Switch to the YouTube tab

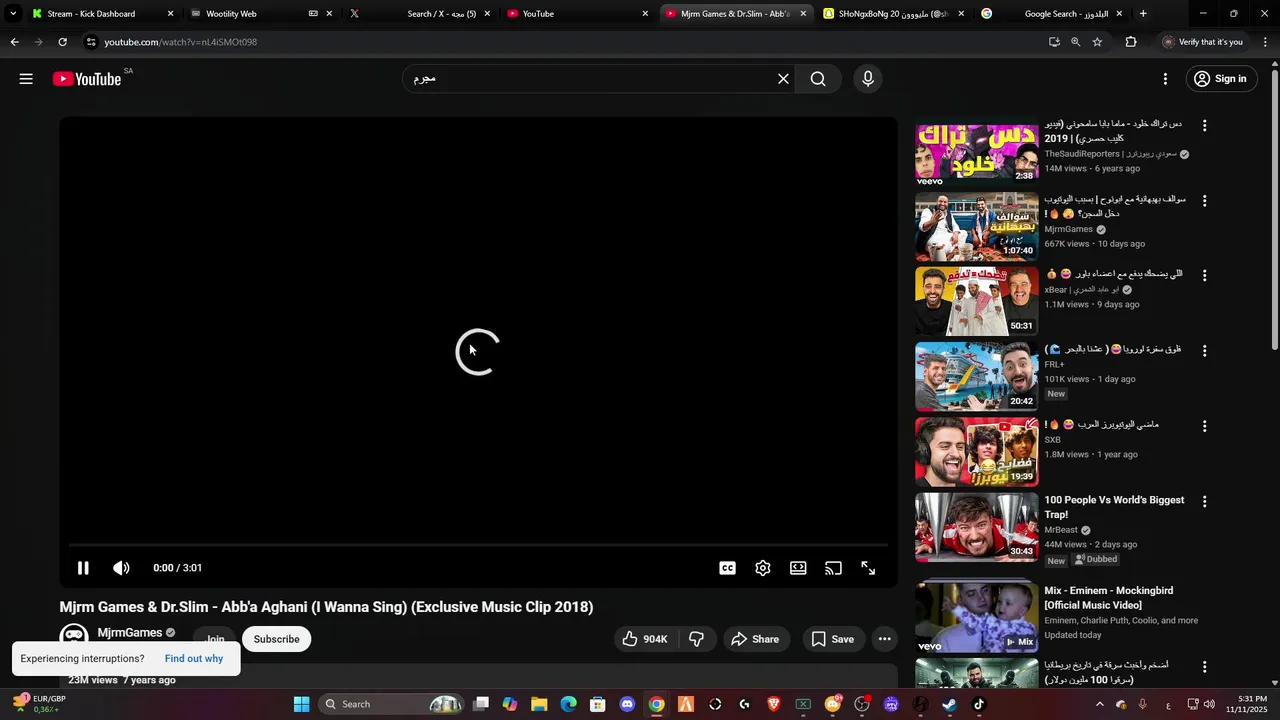580,14
